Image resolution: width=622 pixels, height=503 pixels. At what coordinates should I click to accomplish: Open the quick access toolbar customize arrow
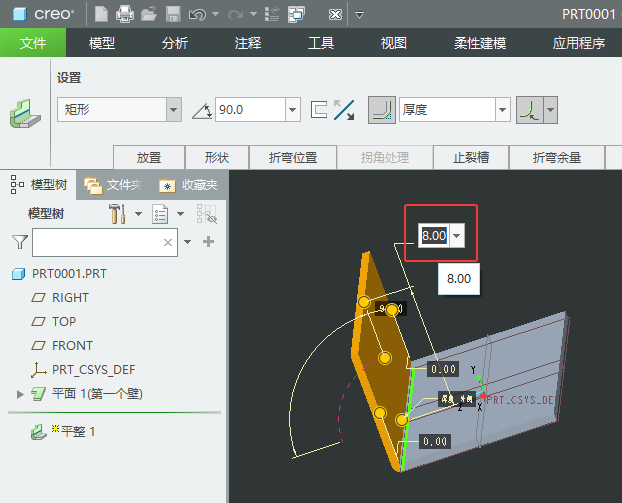(359, 15)
